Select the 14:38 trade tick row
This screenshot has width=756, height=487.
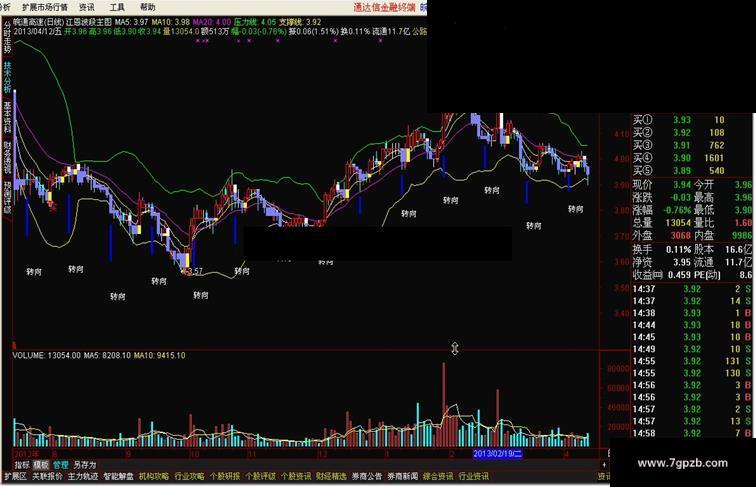pos(692,313)
